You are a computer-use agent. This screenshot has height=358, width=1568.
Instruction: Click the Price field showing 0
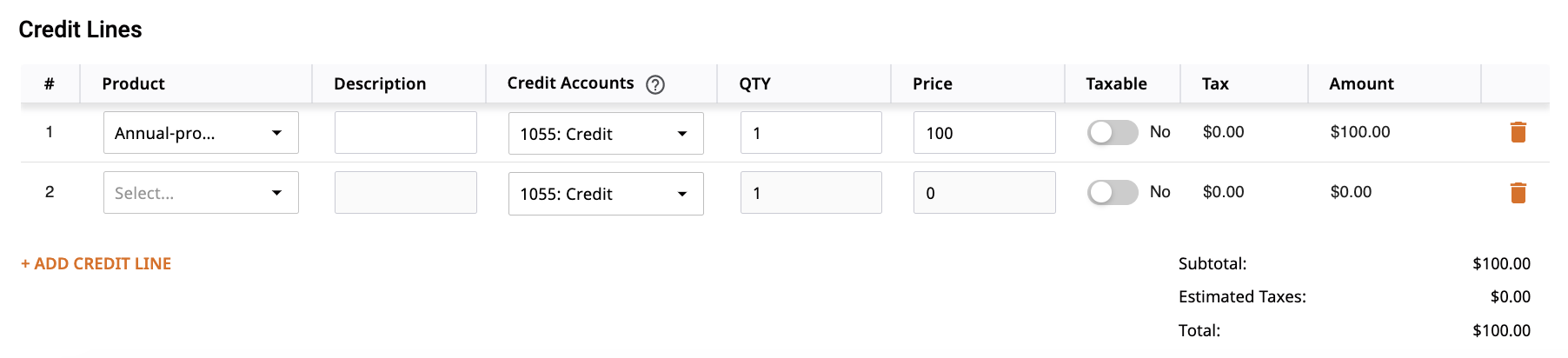985,193
